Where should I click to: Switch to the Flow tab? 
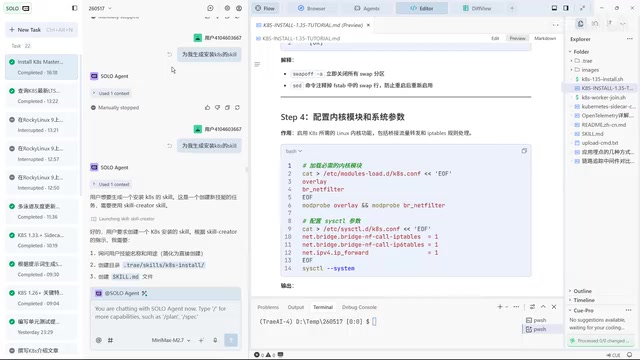coord(265,8)
